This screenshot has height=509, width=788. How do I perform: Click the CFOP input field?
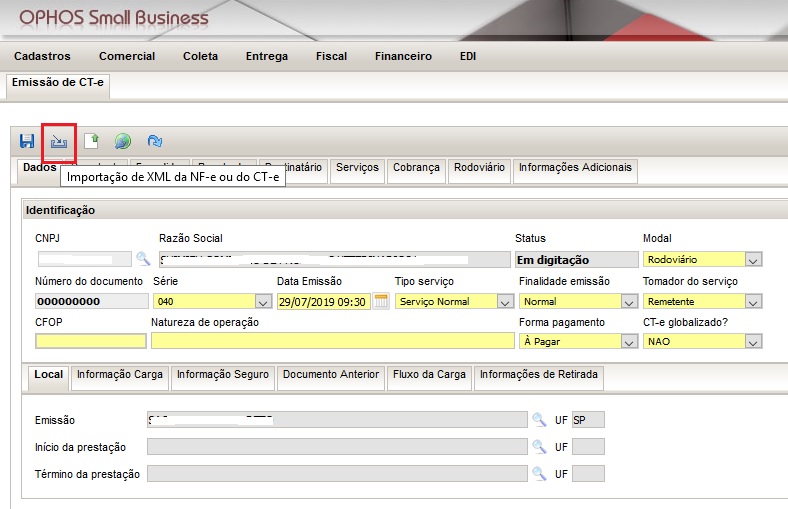(90, 341)
